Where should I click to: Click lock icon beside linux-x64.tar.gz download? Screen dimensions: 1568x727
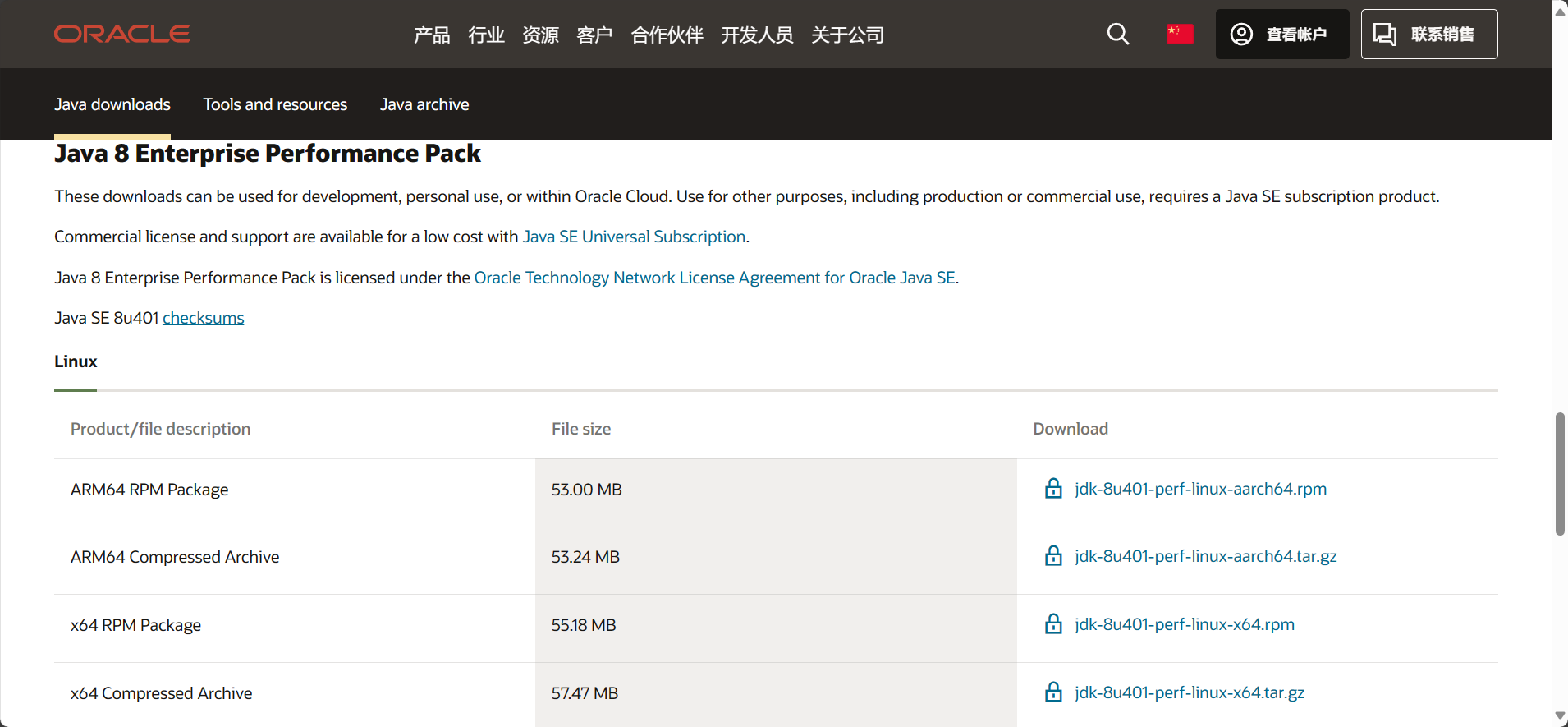[x=1053, y=692]
